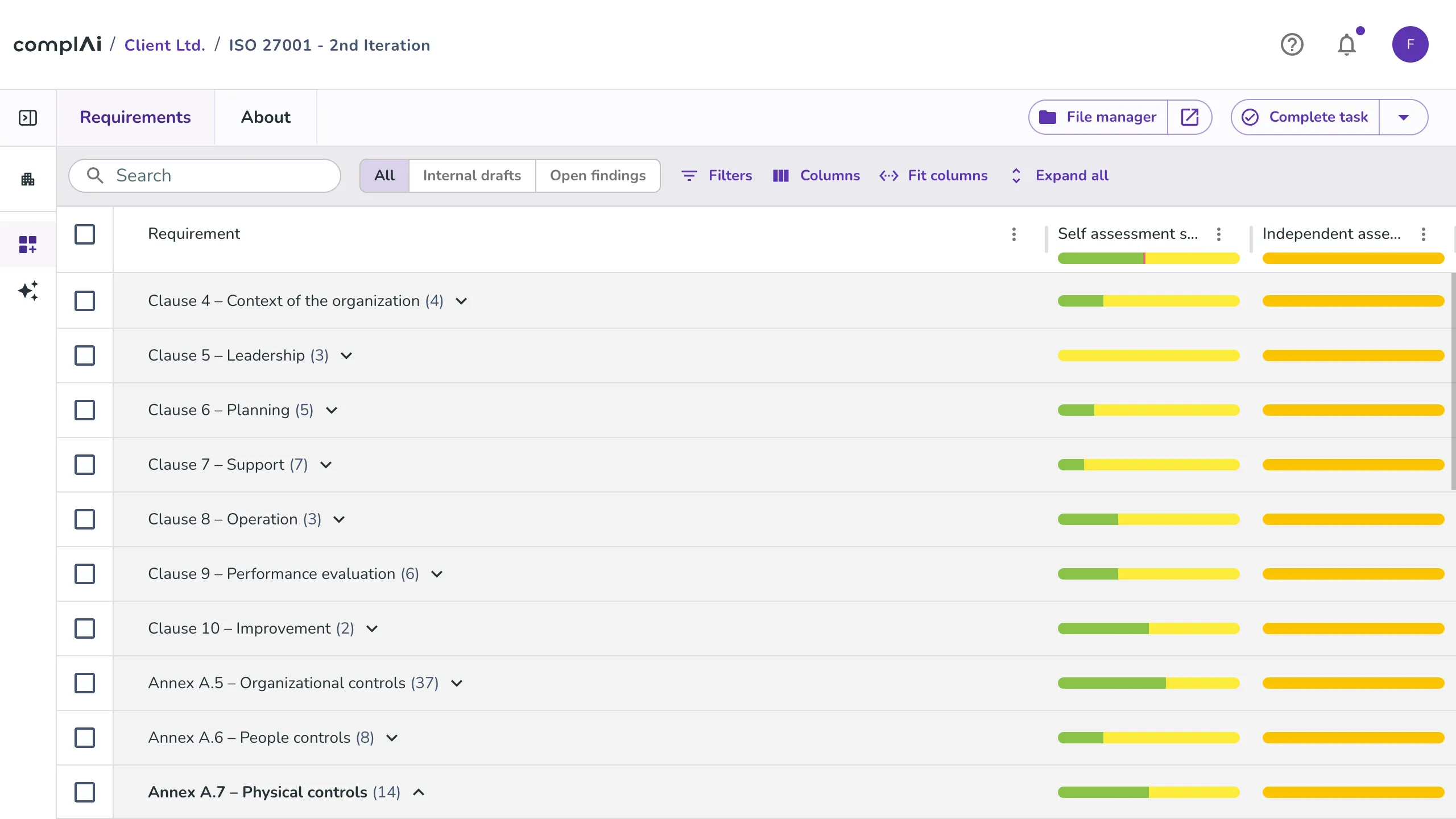Click the Expand all button

(1060, 176)
